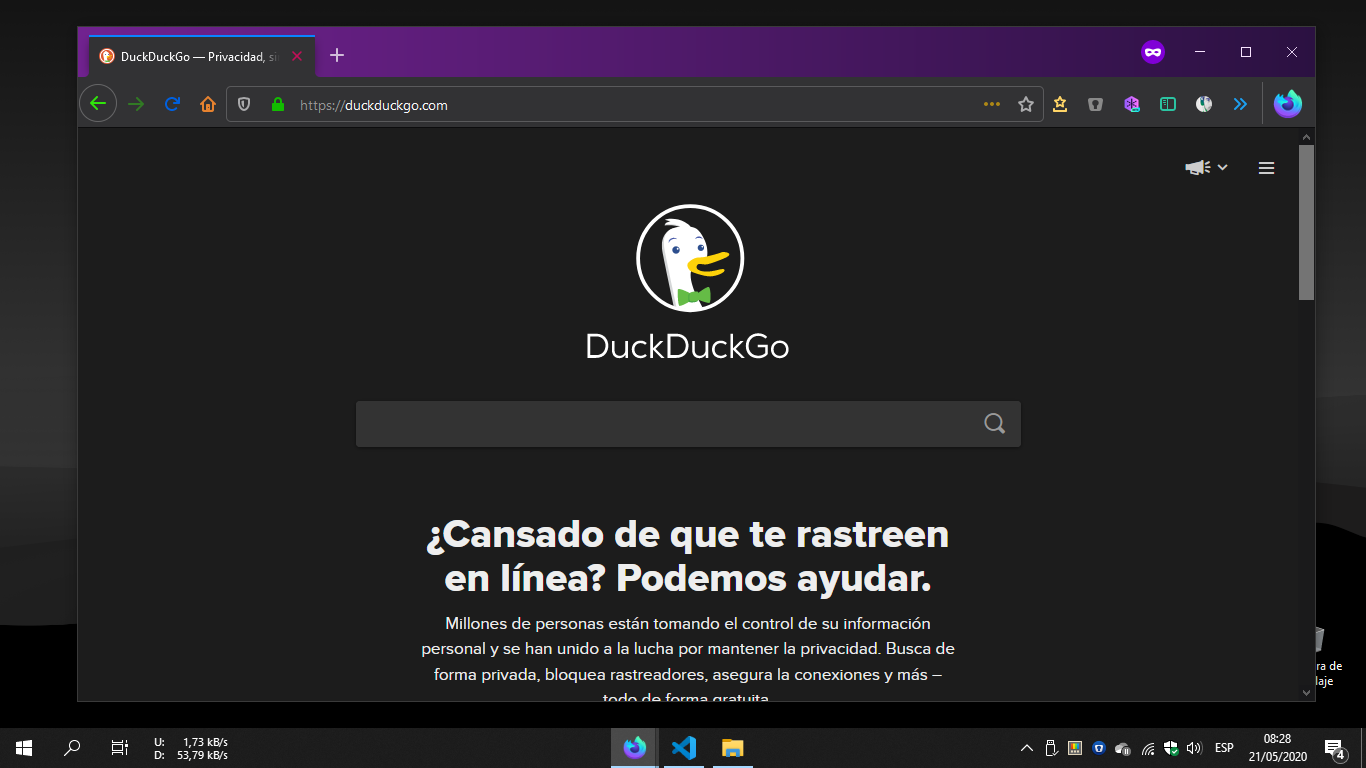Open the grey keyhole password extension icon
1366x768 pixels.
[1096, 104]
